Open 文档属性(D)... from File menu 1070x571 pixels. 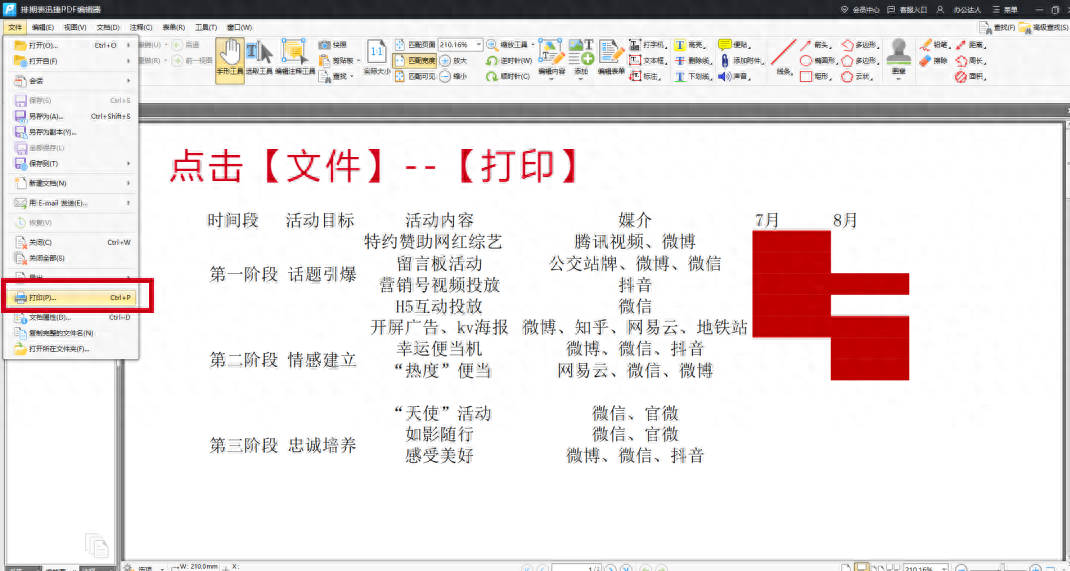(x=72, y=317)
